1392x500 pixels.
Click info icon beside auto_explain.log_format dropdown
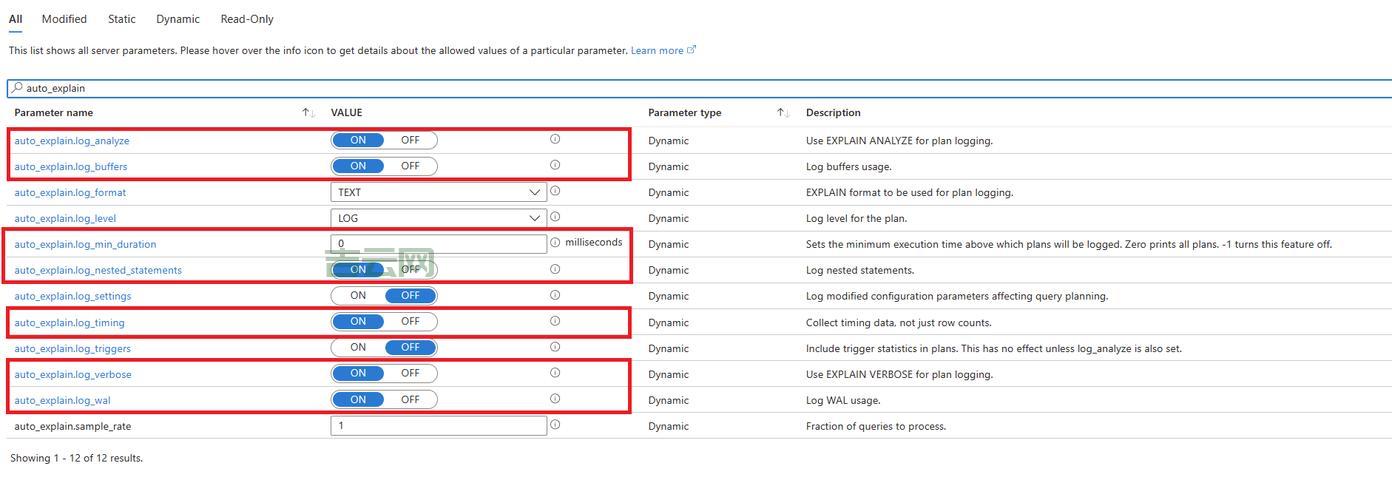(555, 191)
